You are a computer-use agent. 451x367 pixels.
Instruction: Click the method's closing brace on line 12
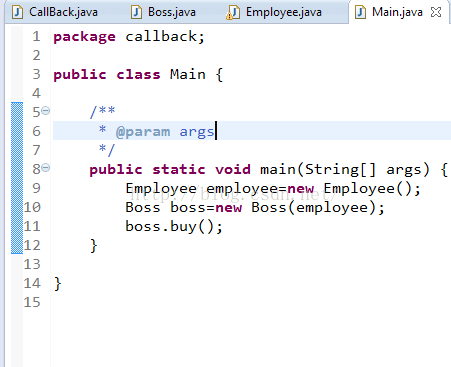point(94,246)
